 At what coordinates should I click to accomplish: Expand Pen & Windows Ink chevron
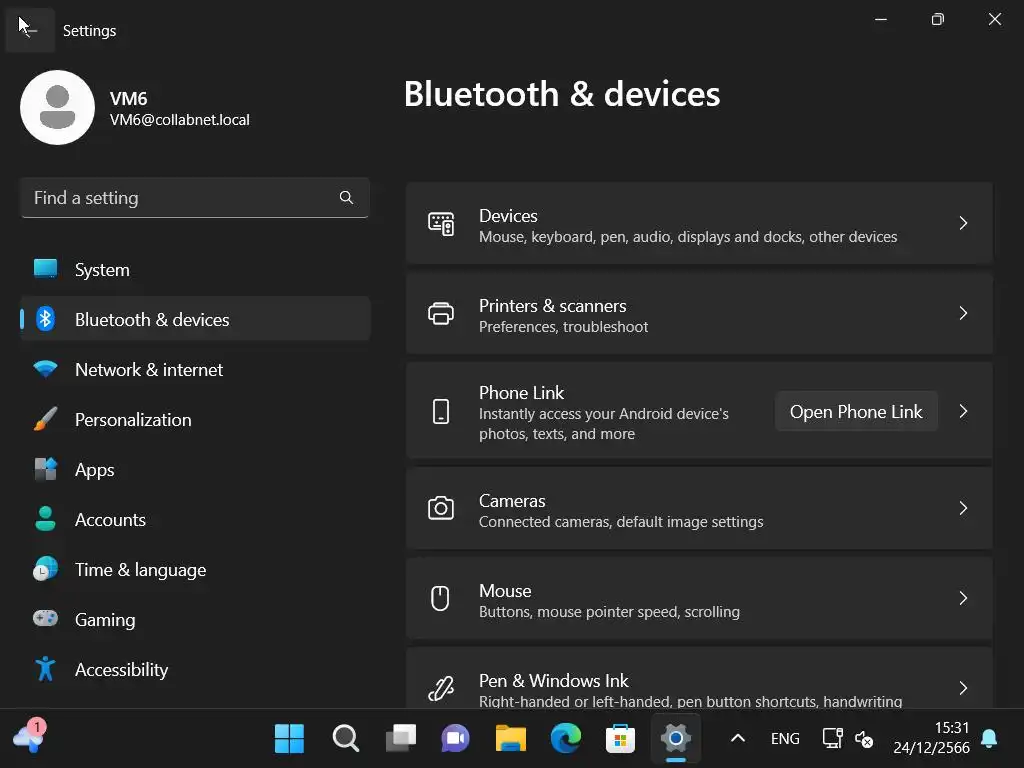point(963,688)
